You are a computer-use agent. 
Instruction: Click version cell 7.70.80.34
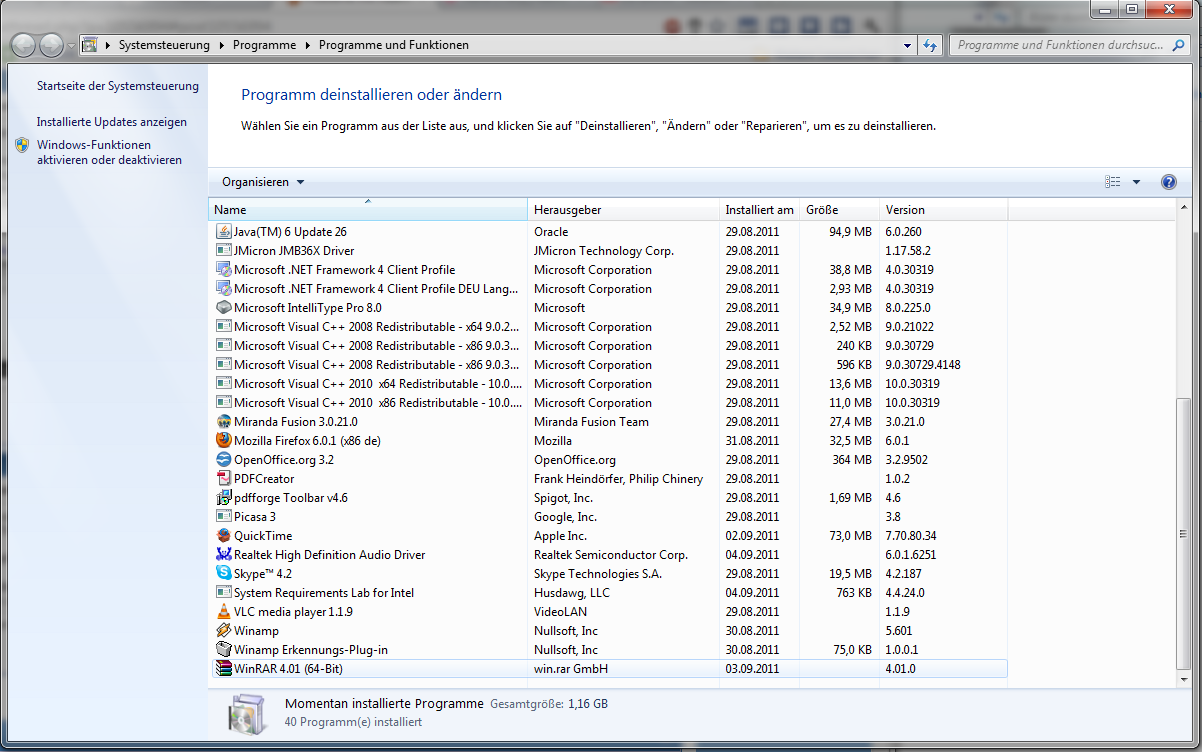tap(910, 535)
